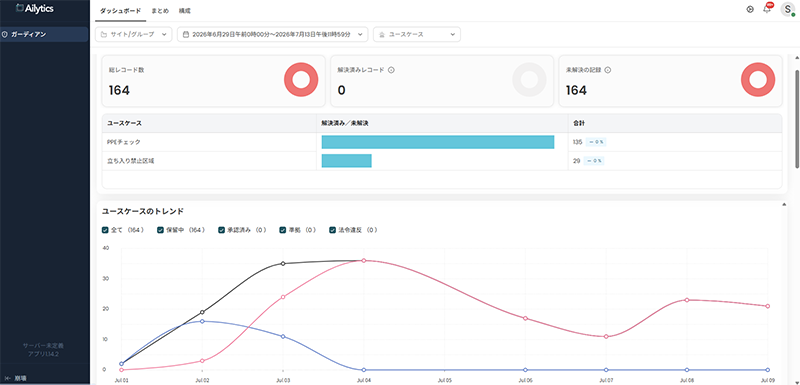This screenshot has height=385, width=800.
Task: Click the Jul 03 black line data point
Action: [283, 263]
